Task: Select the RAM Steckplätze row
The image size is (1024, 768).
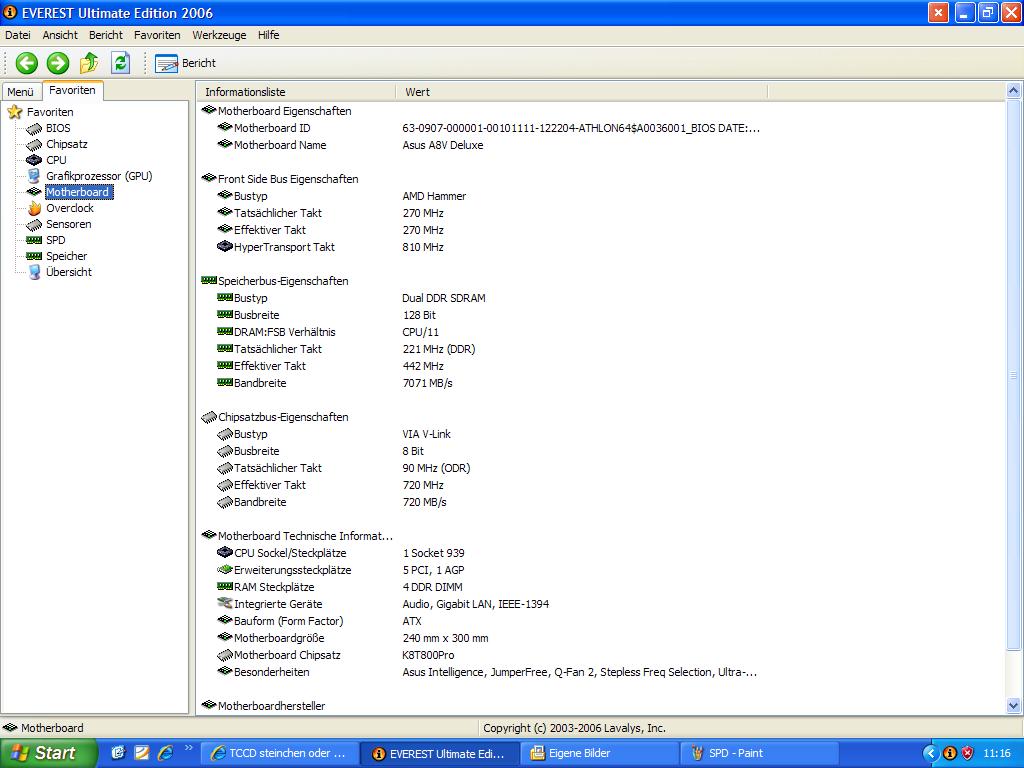Action: 340,587
